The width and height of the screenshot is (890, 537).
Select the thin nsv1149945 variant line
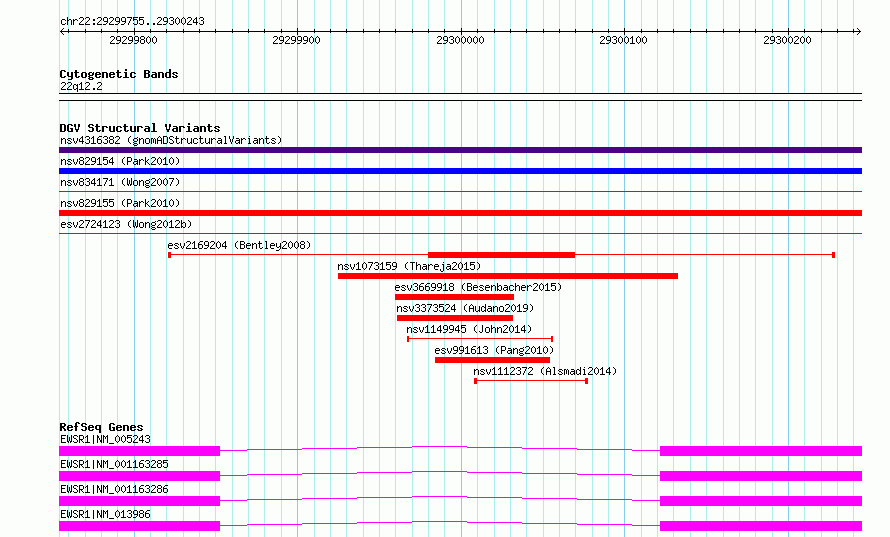[480, 339]
